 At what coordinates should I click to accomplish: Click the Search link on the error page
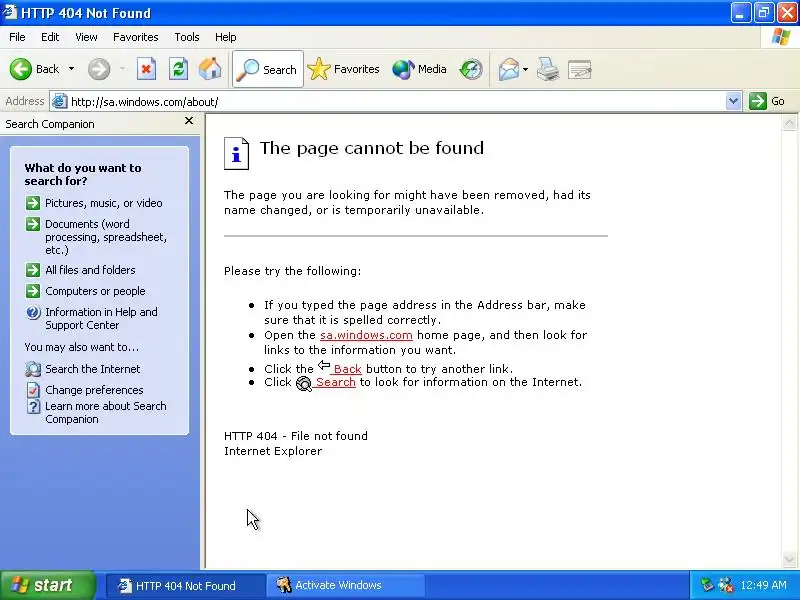[x=334, y=382]
